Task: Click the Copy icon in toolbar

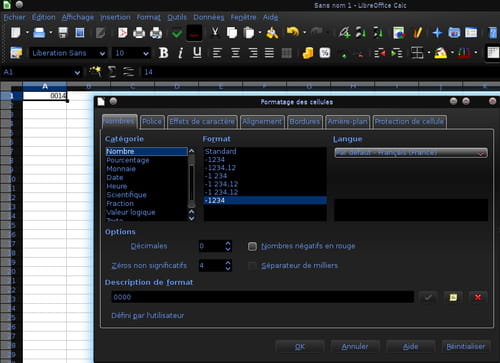Action: pos(232,33)
